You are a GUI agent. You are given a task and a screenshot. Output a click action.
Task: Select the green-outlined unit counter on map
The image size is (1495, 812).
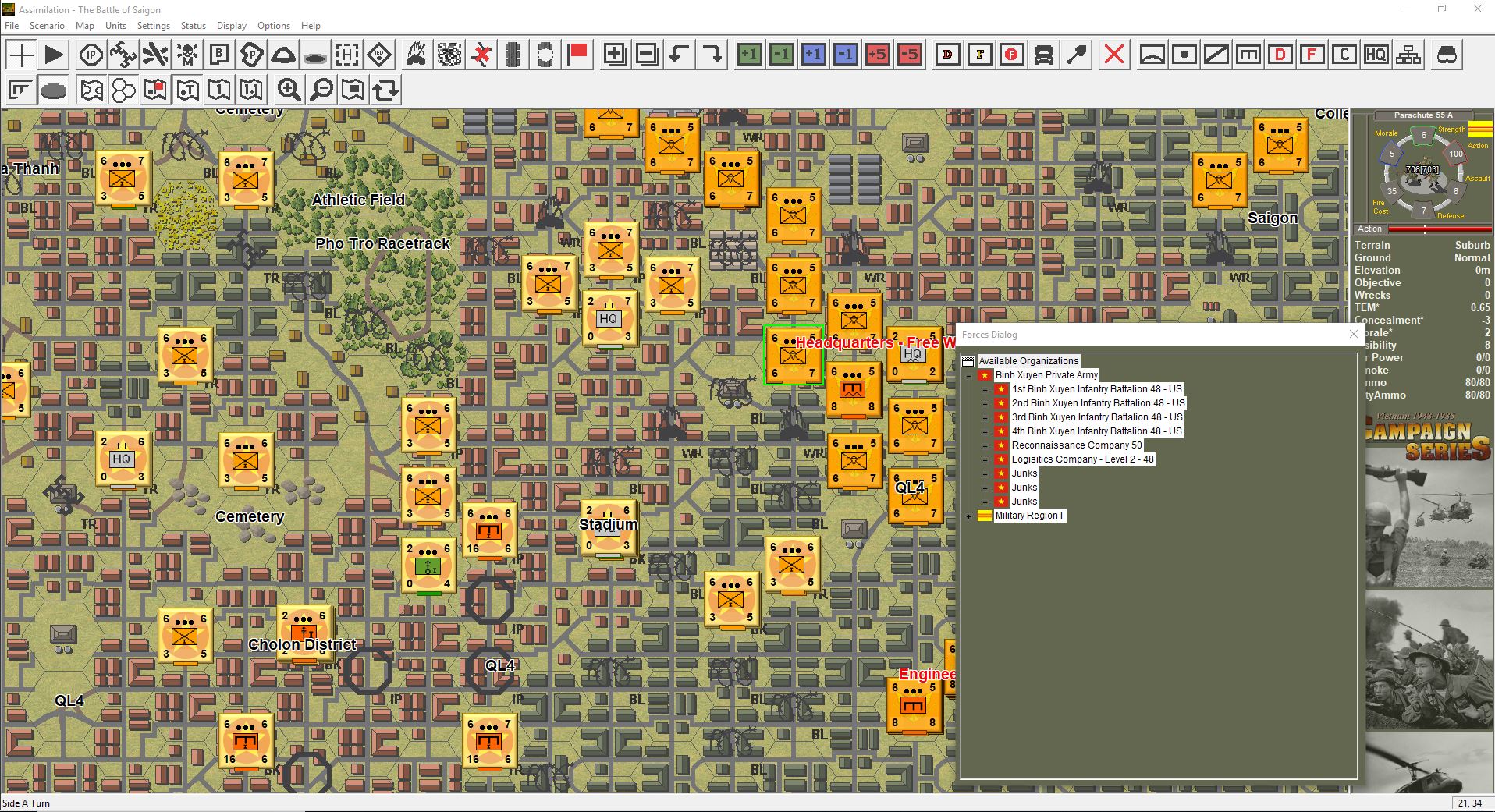[793, 355]
